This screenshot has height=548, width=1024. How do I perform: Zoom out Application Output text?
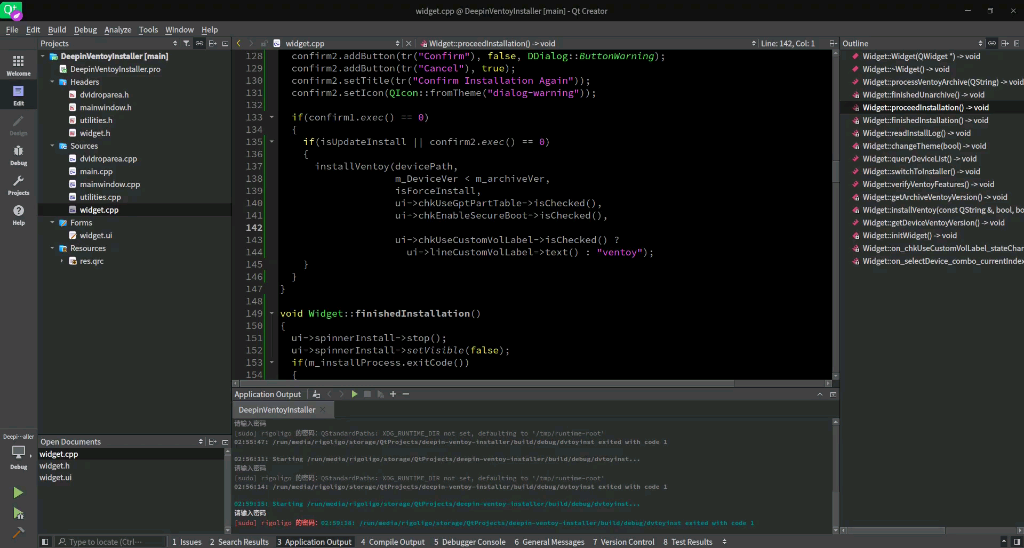coord(406,394)
